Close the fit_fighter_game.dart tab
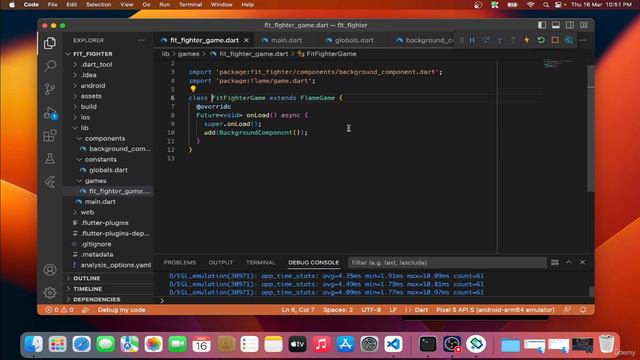This screenshot has width=640, height=360. tap(246, 40)
